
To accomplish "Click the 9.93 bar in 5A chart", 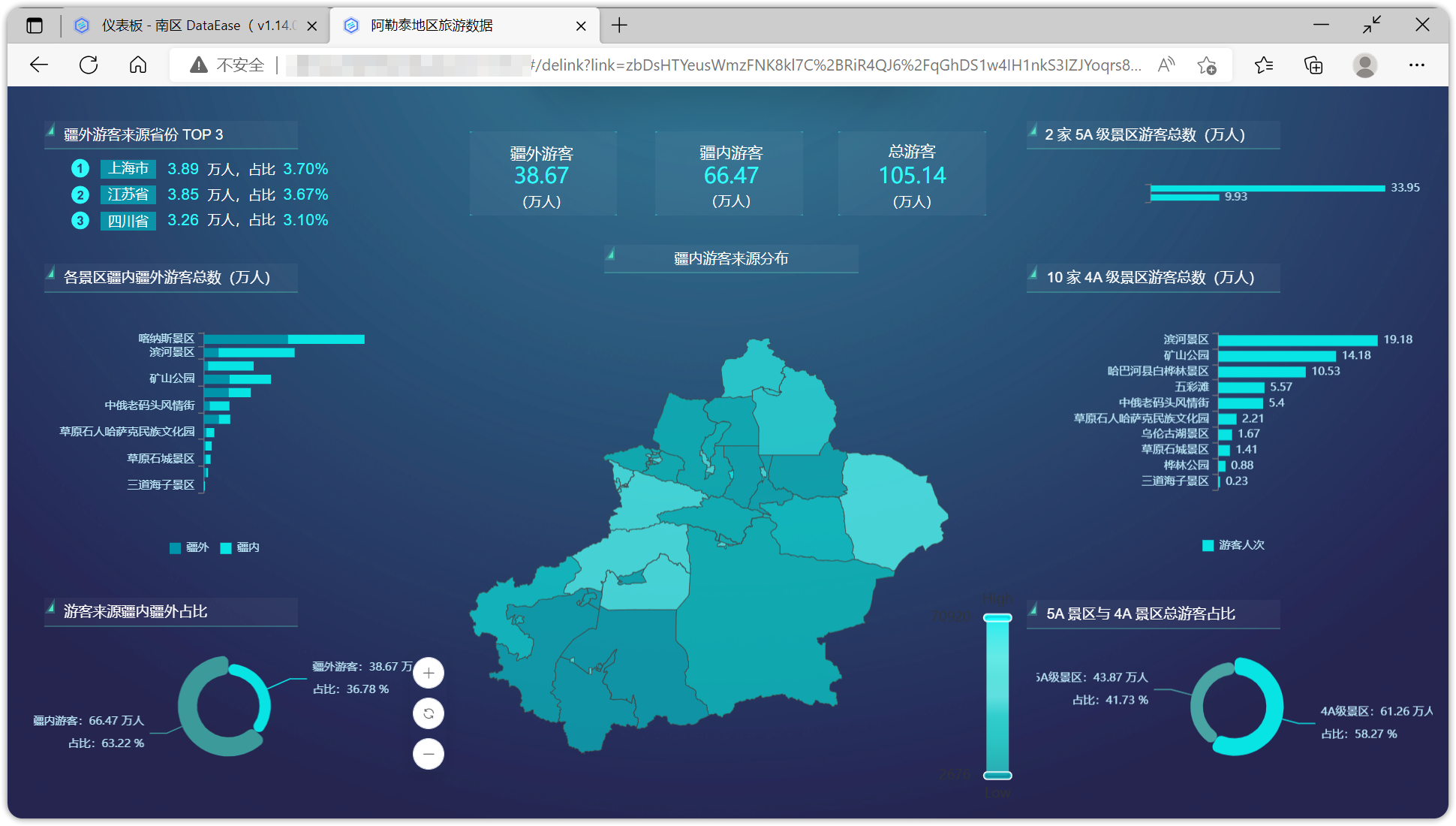I will point(1184,197).
